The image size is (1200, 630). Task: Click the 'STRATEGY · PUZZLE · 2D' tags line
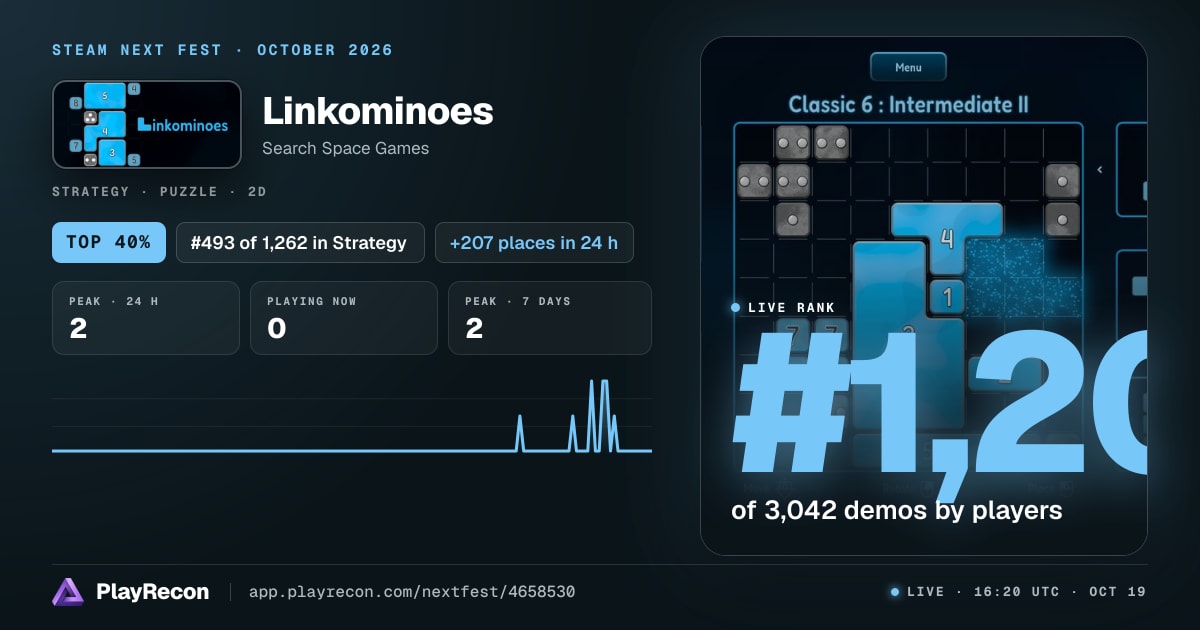[x=159, y=191]
